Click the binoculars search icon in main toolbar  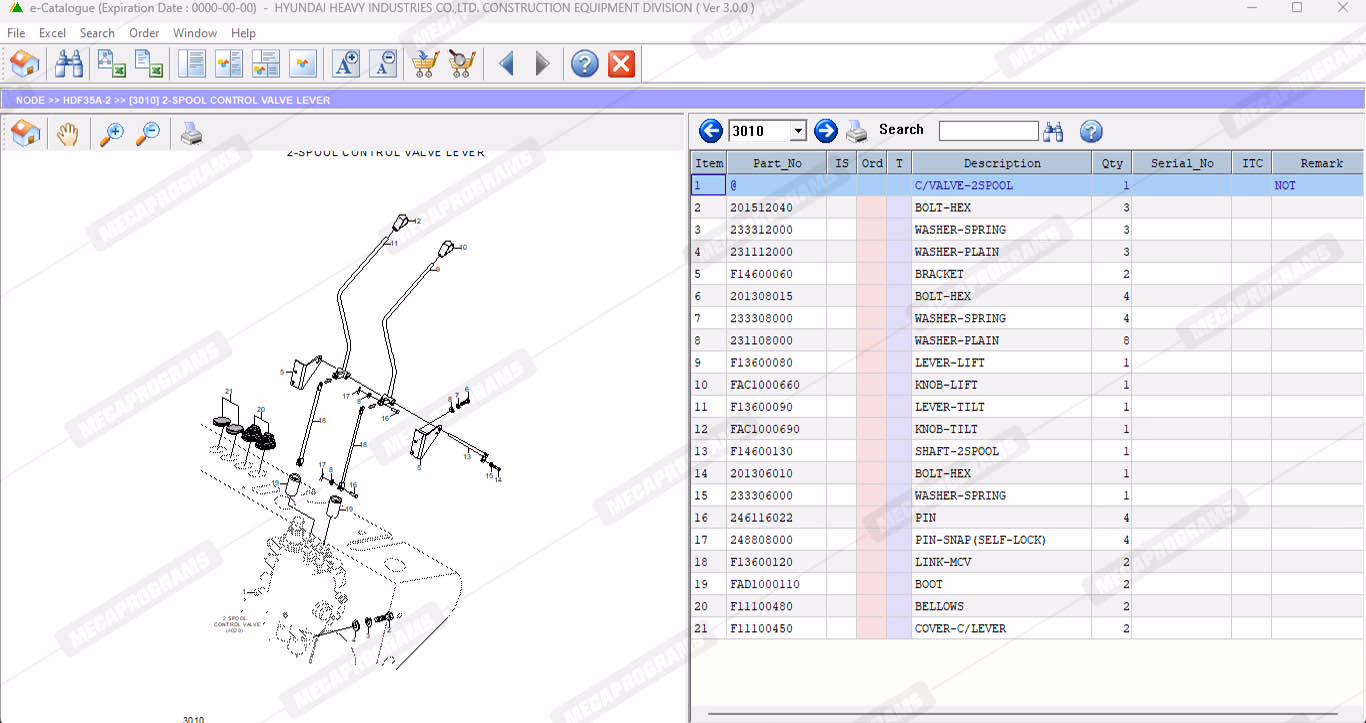[x=69, y=65]
